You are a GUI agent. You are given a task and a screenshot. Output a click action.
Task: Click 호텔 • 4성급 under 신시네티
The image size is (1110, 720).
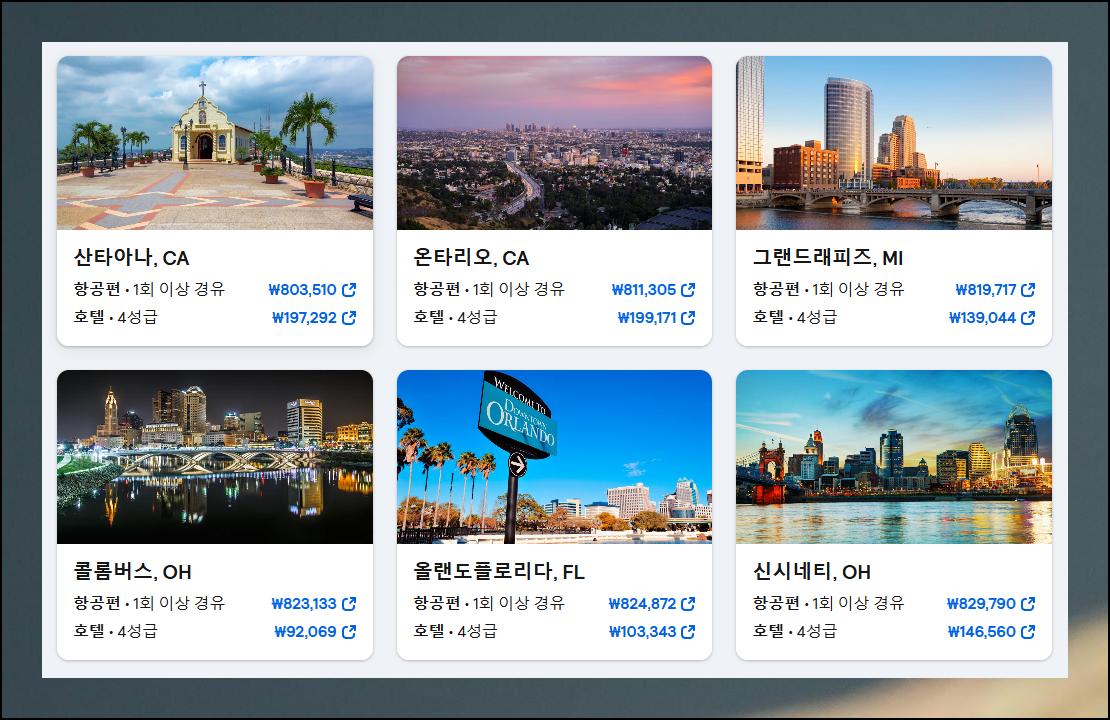[794, 631]
